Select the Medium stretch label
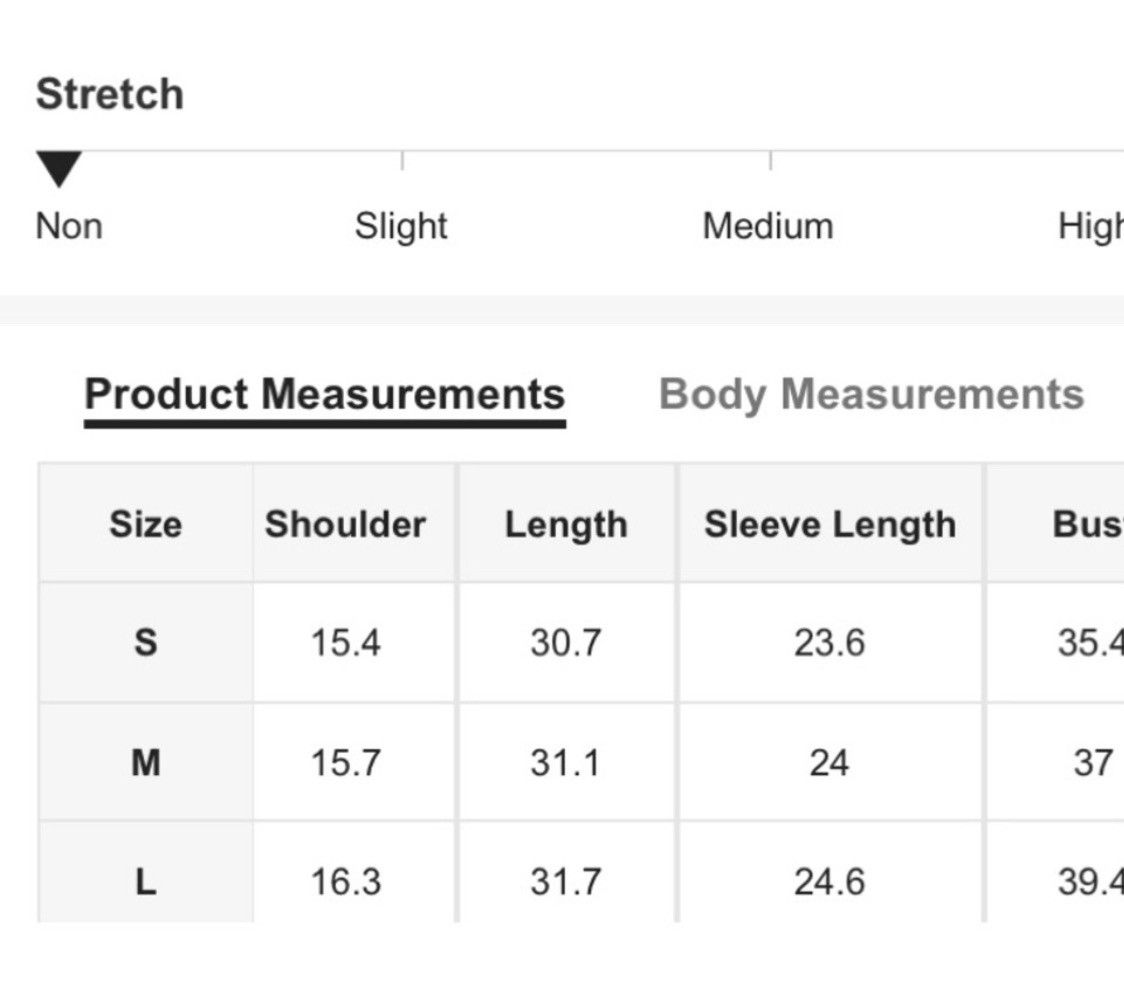 (x=768, y=227)
